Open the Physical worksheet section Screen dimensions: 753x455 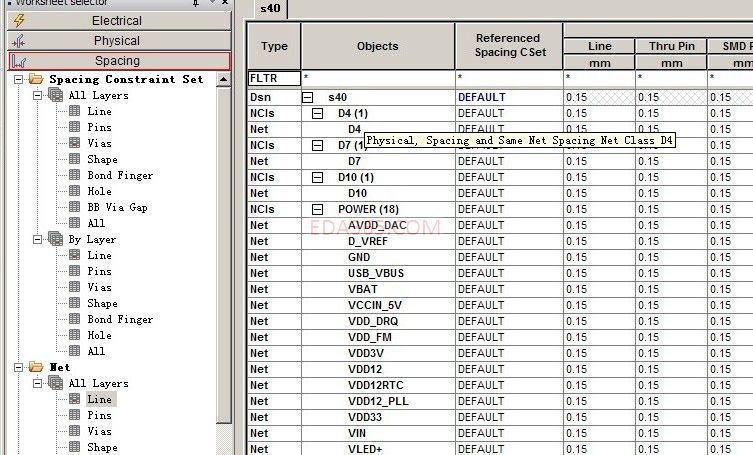[x=119, y=41]
